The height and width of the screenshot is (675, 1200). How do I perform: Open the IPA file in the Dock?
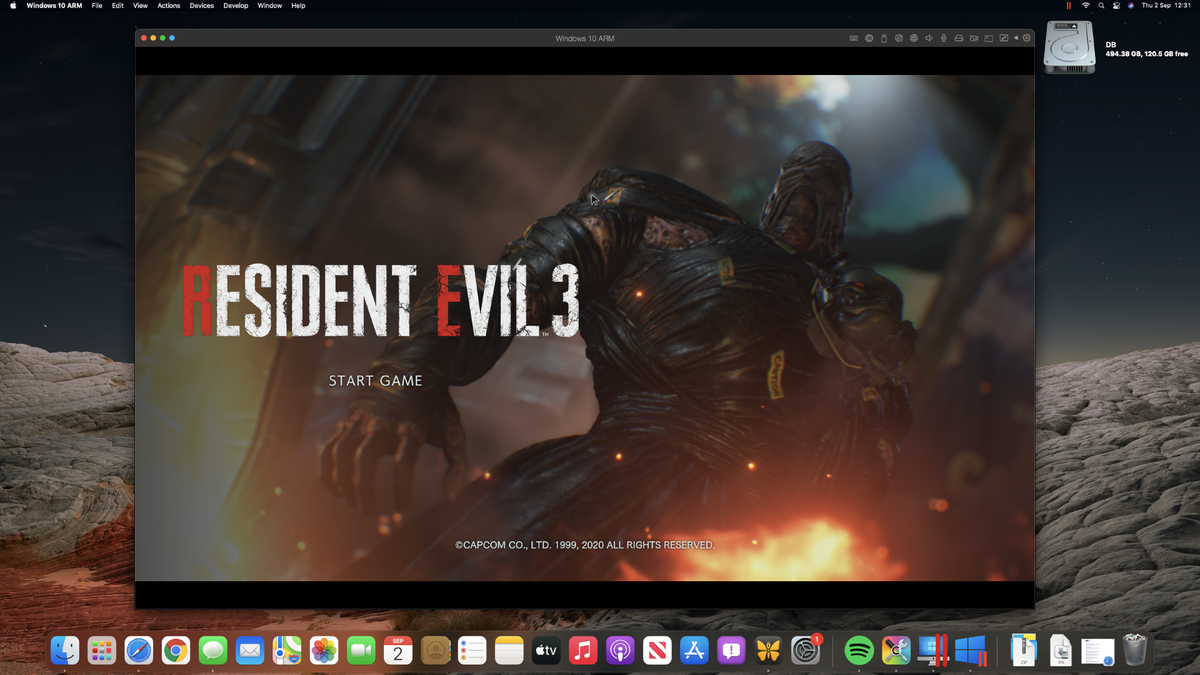tap(1060, 650)
